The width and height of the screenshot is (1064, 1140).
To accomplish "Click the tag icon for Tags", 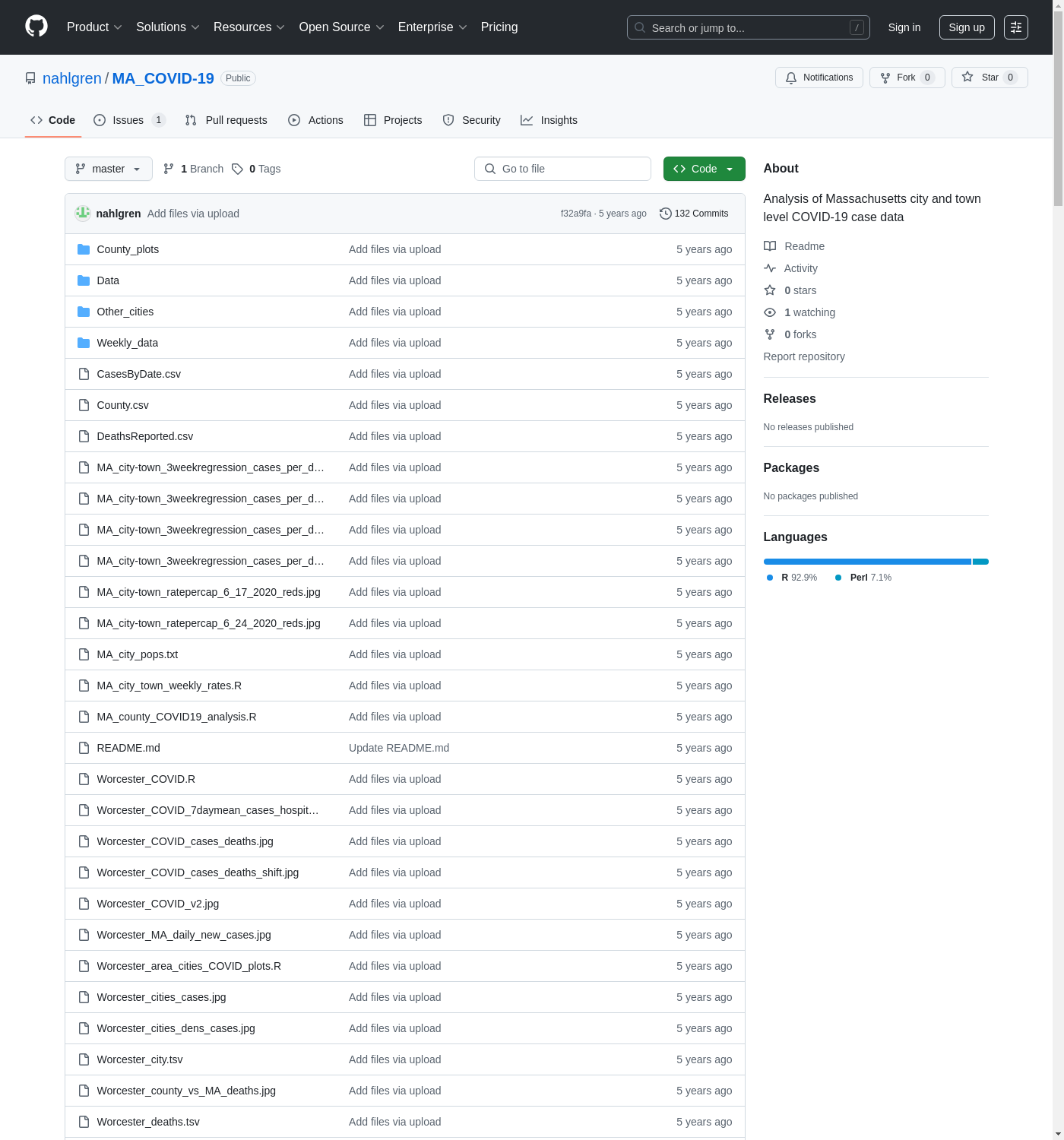I will (x=237, y=169).
